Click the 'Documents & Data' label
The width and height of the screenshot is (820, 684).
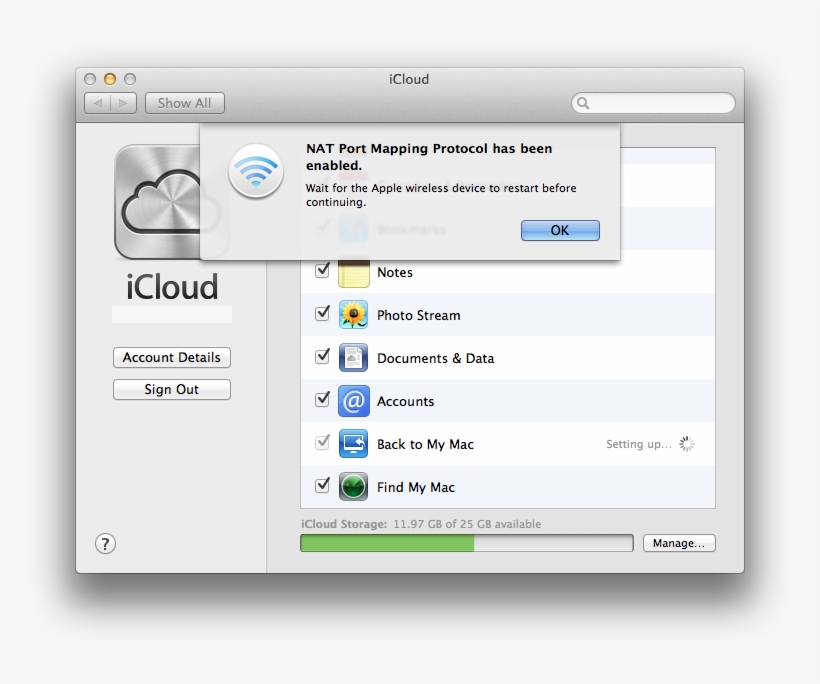436,358
